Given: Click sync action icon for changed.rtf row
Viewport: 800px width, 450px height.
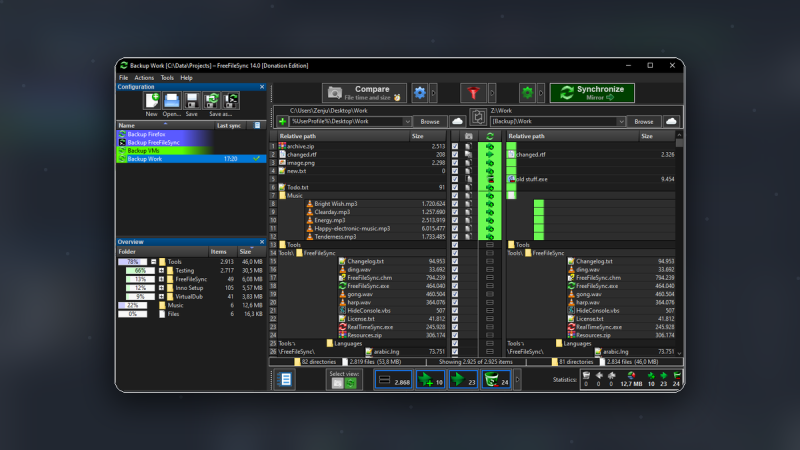Looking at the screenshot, I should click(490, 155).
